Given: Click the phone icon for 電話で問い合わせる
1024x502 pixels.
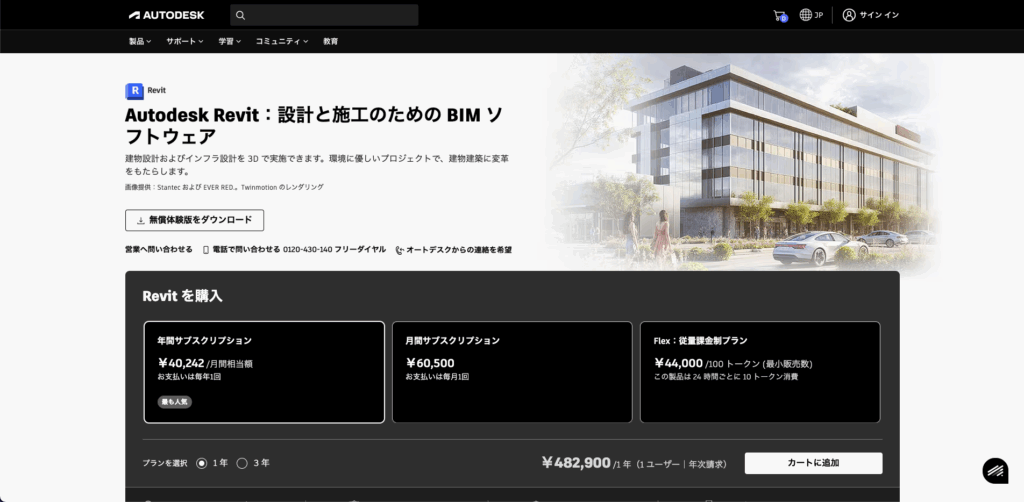Looking at the screenshot, I should click(206, 249).
